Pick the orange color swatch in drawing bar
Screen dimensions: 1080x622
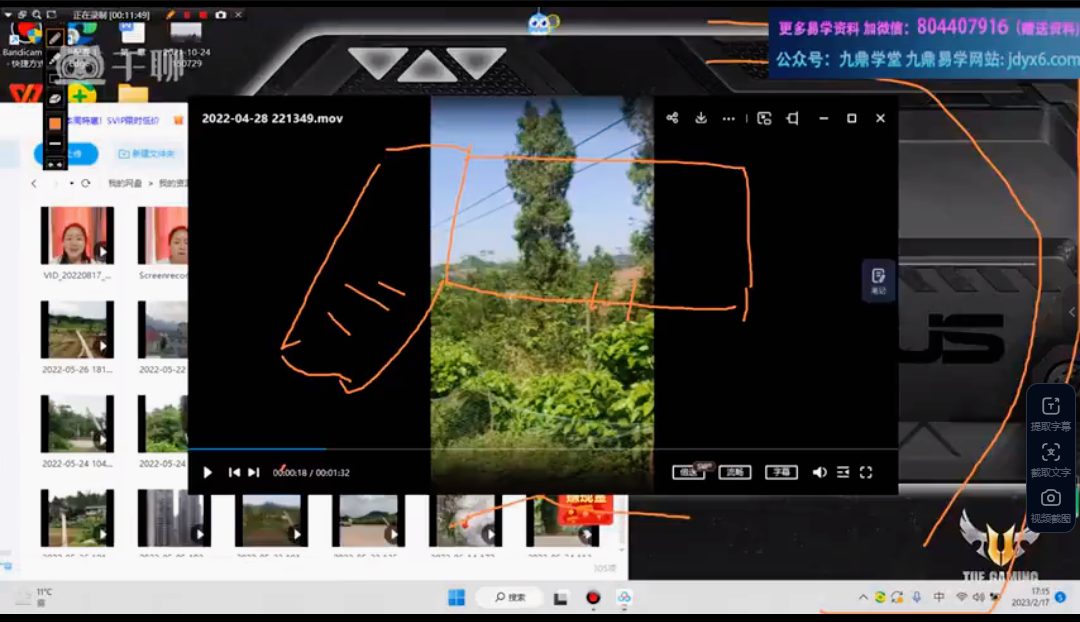tap(56, 123)
